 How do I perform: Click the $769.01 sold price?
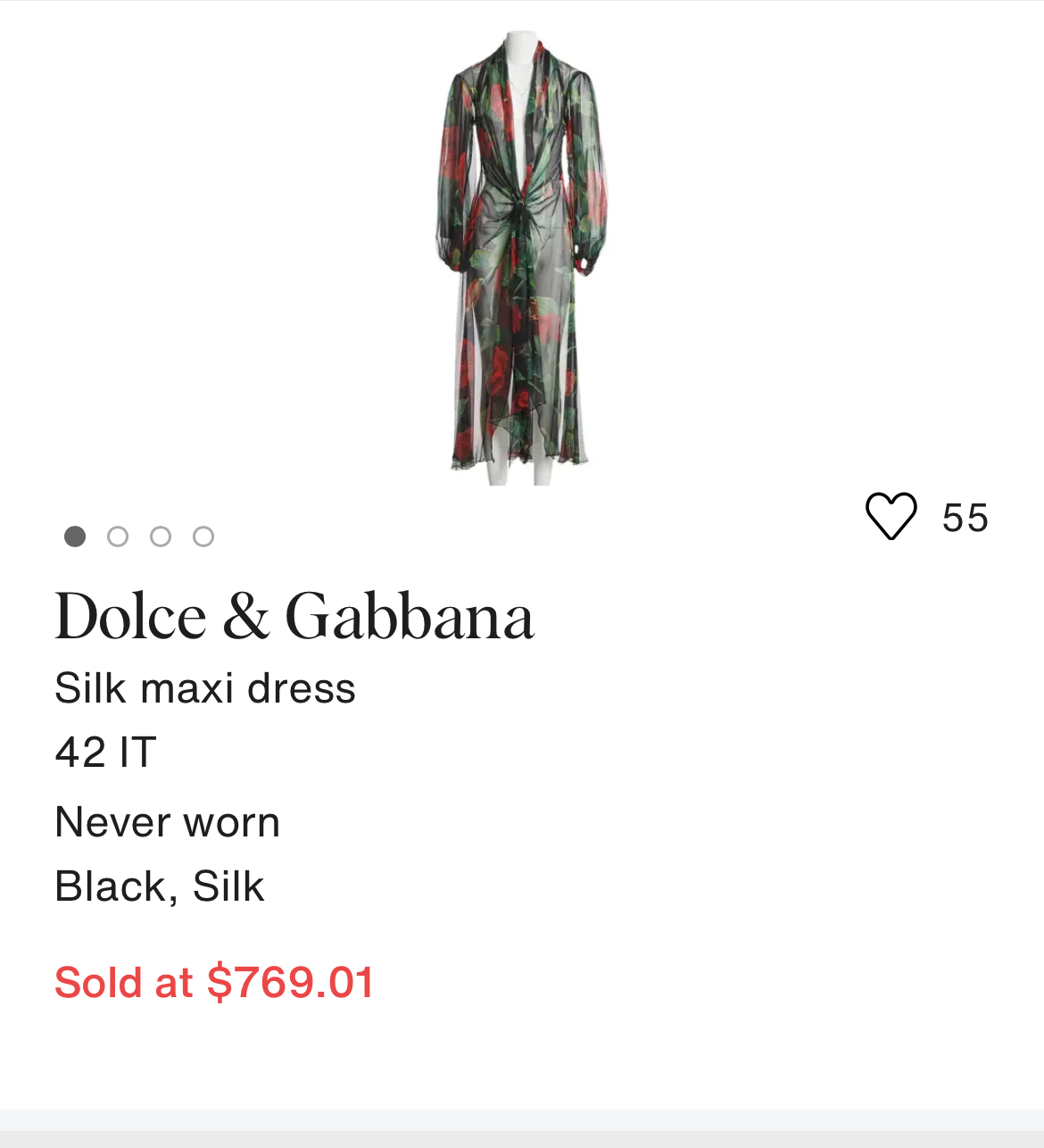[290, 983]
